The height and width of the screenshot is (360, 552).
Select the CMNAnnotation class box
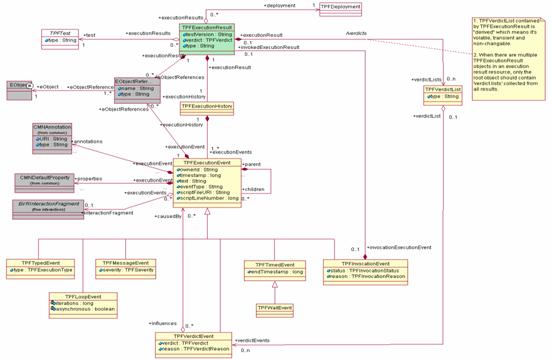[x=52, y=138]
